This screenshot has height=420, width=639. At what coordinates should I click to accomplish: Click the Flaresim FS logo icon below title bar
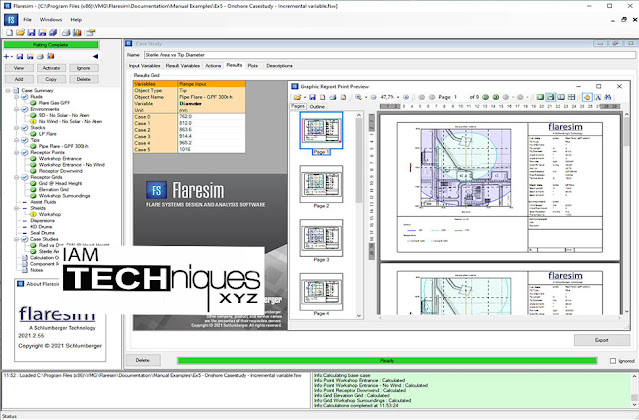point(11,20)
